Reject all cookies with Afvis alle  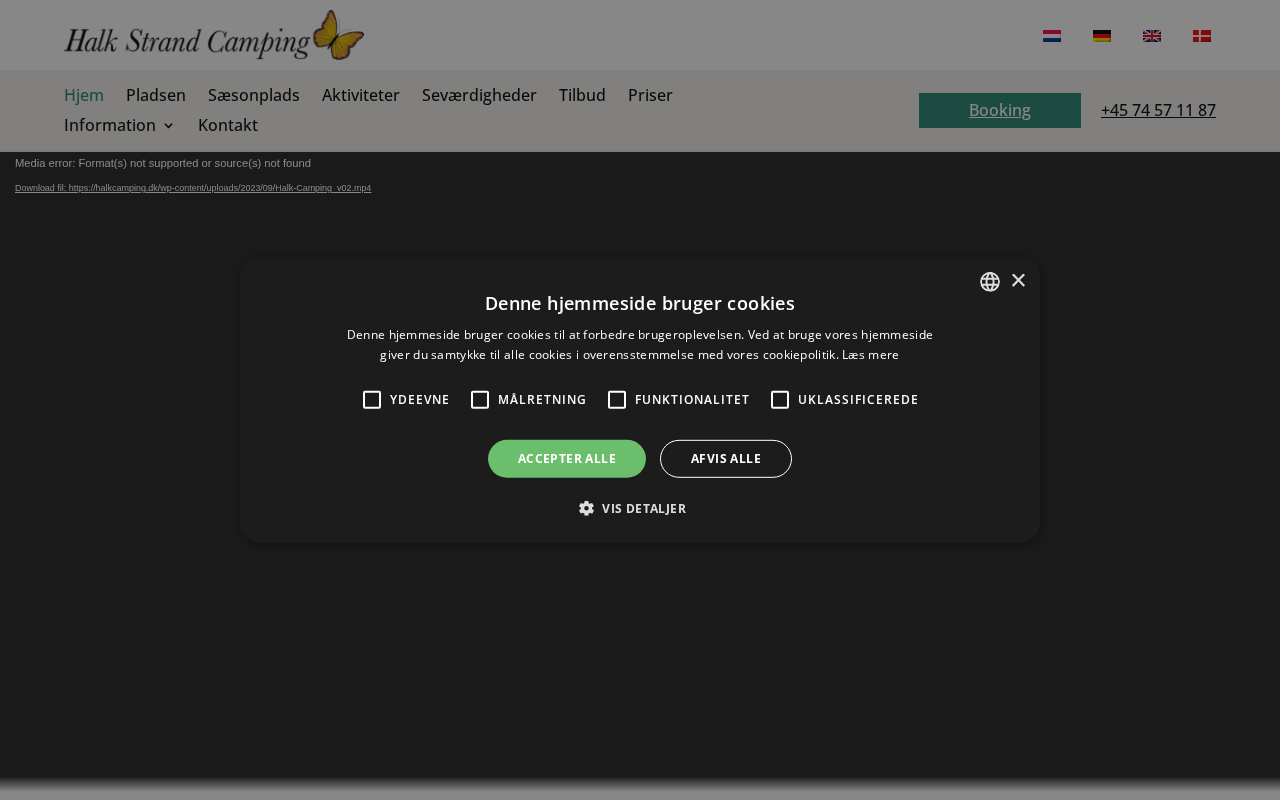tap(726, 459)
